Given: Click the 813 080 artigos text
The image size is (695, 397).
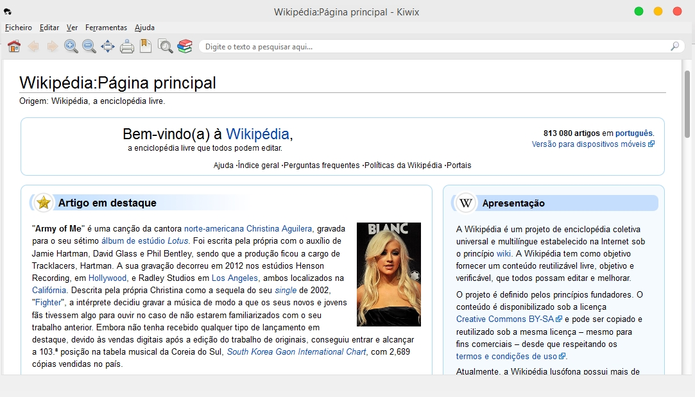Looking at the screenshot, I should [x=572, y=133].
